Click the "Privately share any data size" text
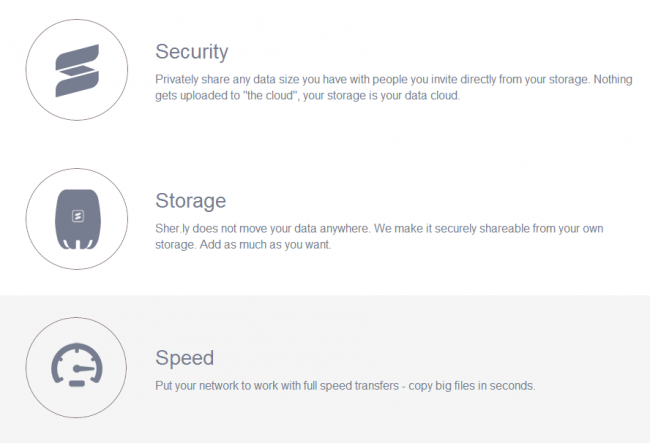Viewport: 650px width, 443px height. (x=227, y=79)
